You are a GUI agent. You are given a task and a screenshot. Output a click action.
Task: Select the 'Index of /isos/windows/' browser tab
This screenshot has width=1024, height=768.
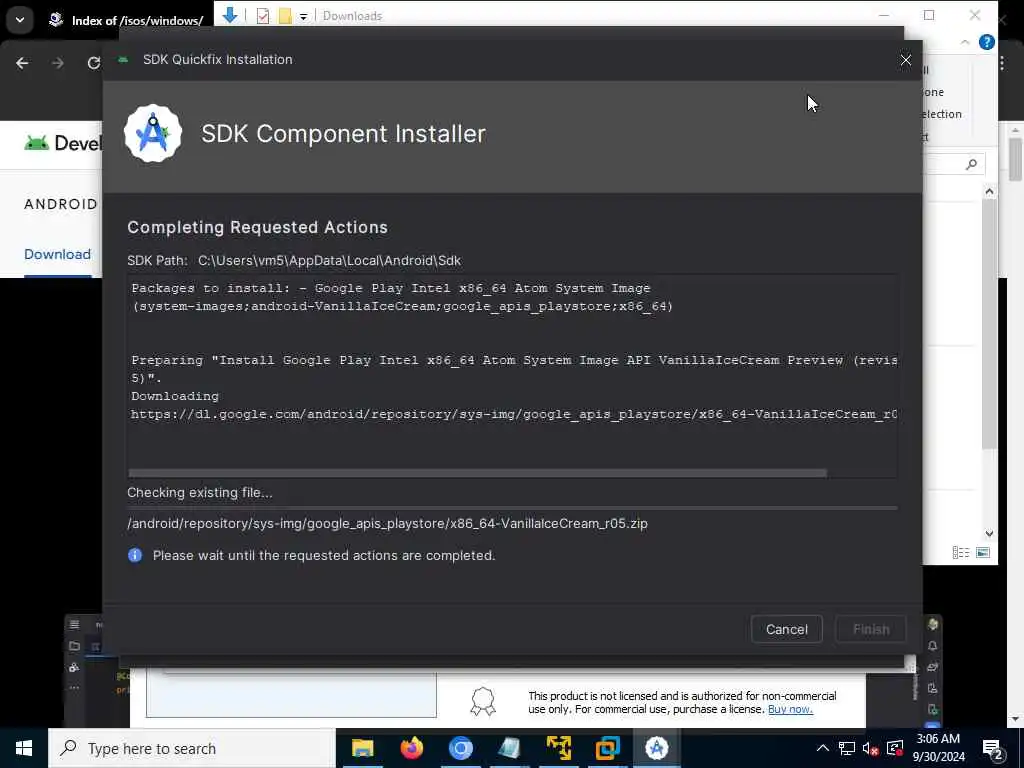click(127, 20)
